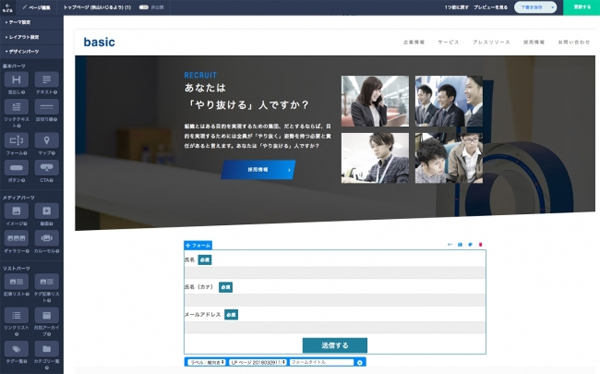Click 企業情報 in site navigation
The image size is (600, 374).
click(x=414, y=42)
